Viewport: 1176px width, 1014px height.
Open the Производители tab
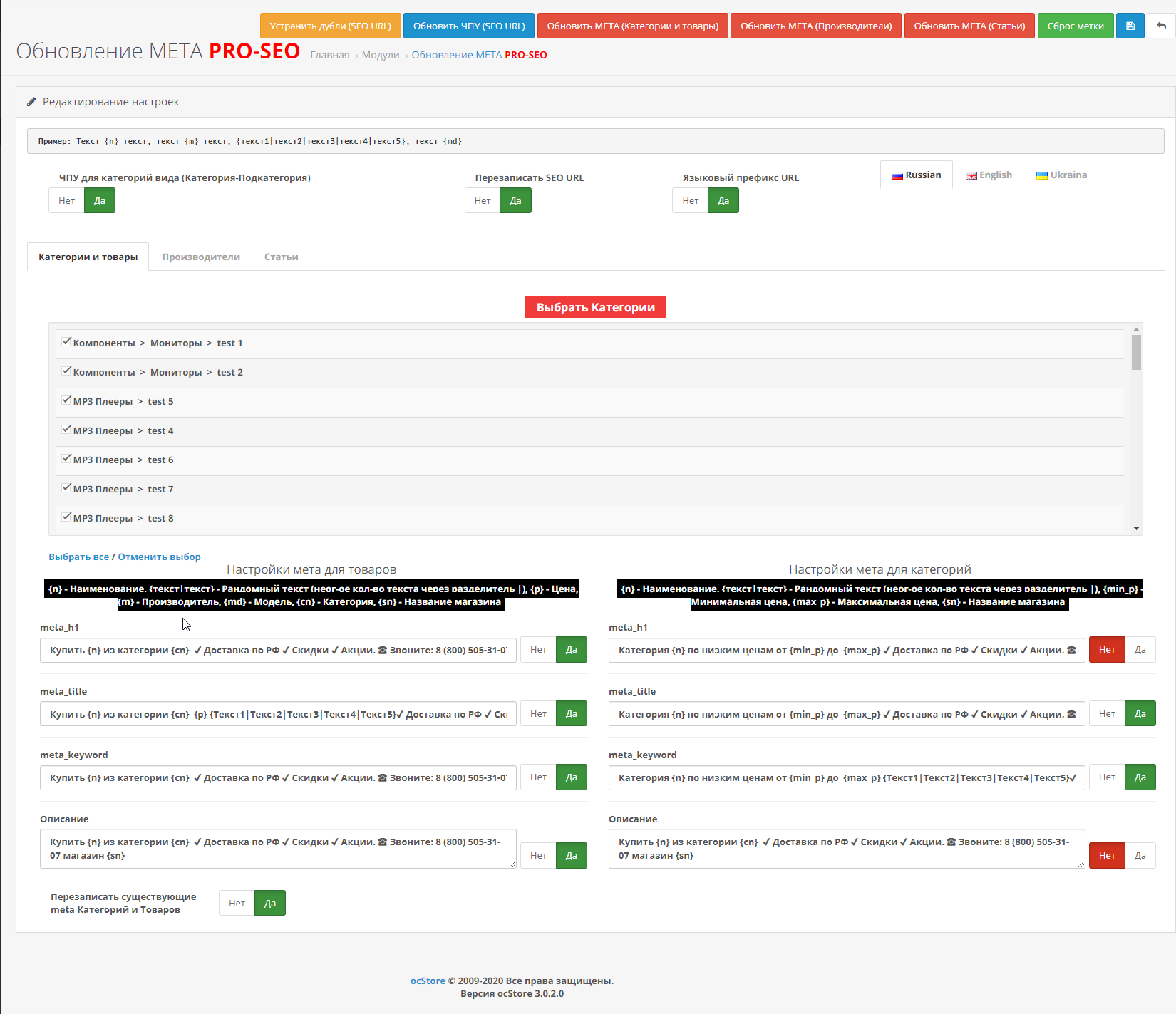(x=201, y=257)
